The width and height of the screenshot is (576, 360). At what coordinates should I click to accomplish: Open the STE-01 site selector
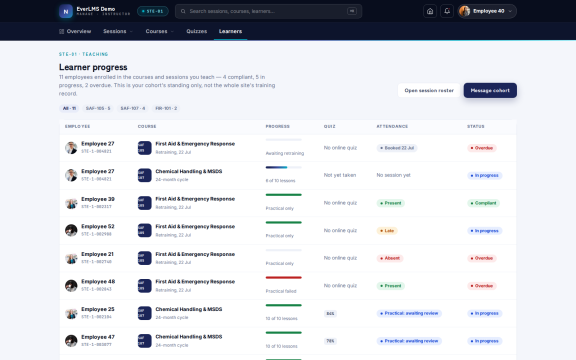(x=153, y=11)
